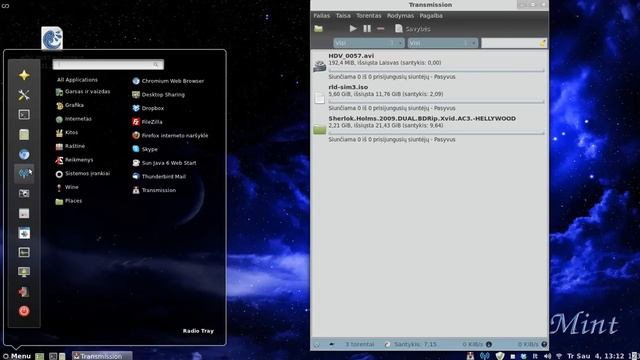Launch Radio Tray from menu sidebar
The height and width of the screenshot is (360, 640).
pyautogui.click(x=24, y=173)
